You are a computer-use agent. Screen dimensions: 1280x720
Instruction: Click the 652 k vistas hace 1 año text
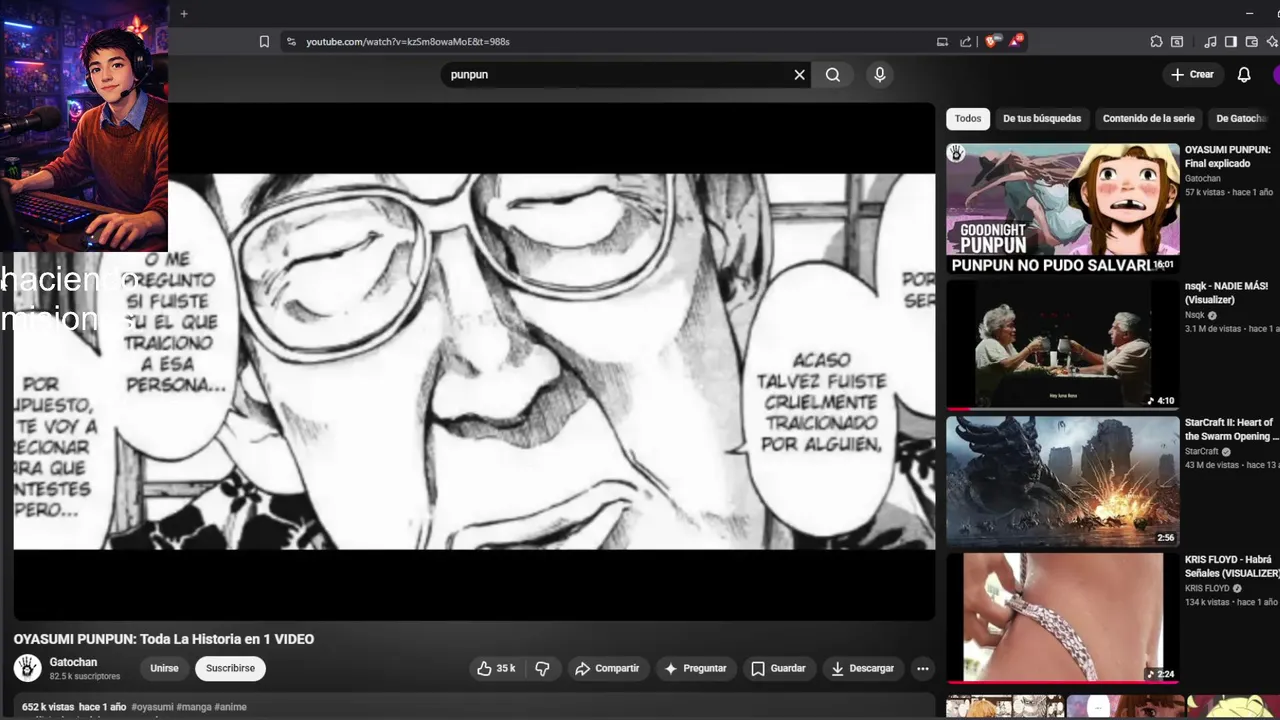point(74,707)
